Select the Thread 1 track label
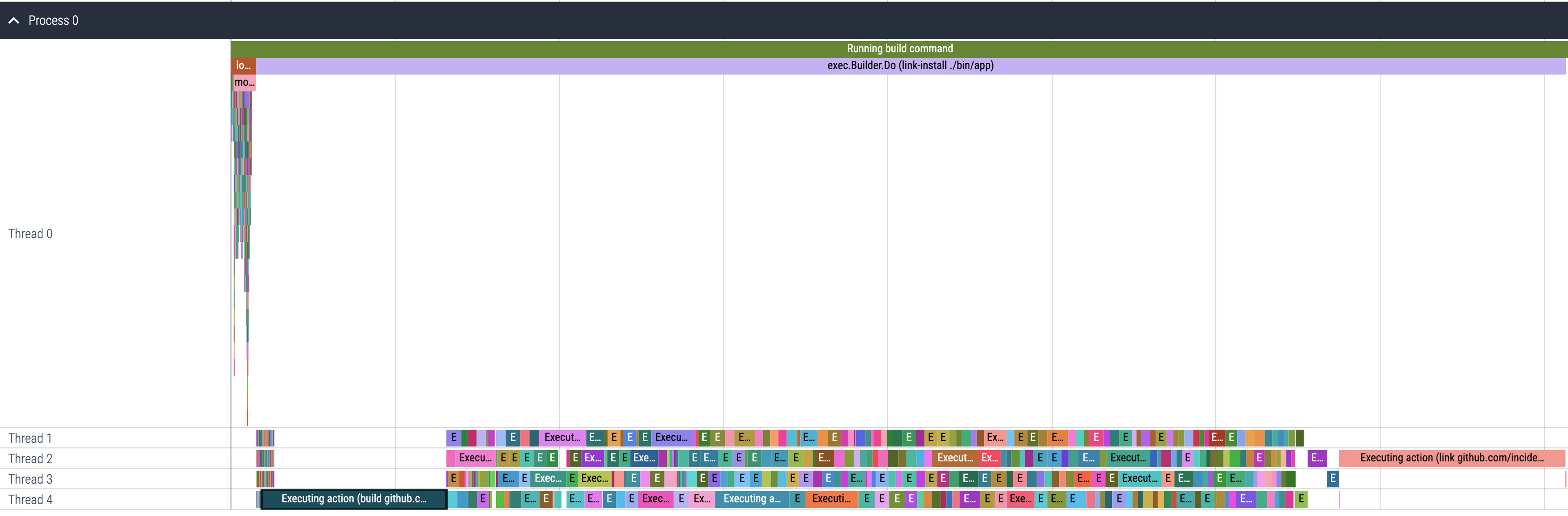This screenshot has height=516, width=1568. click(31, 439)
